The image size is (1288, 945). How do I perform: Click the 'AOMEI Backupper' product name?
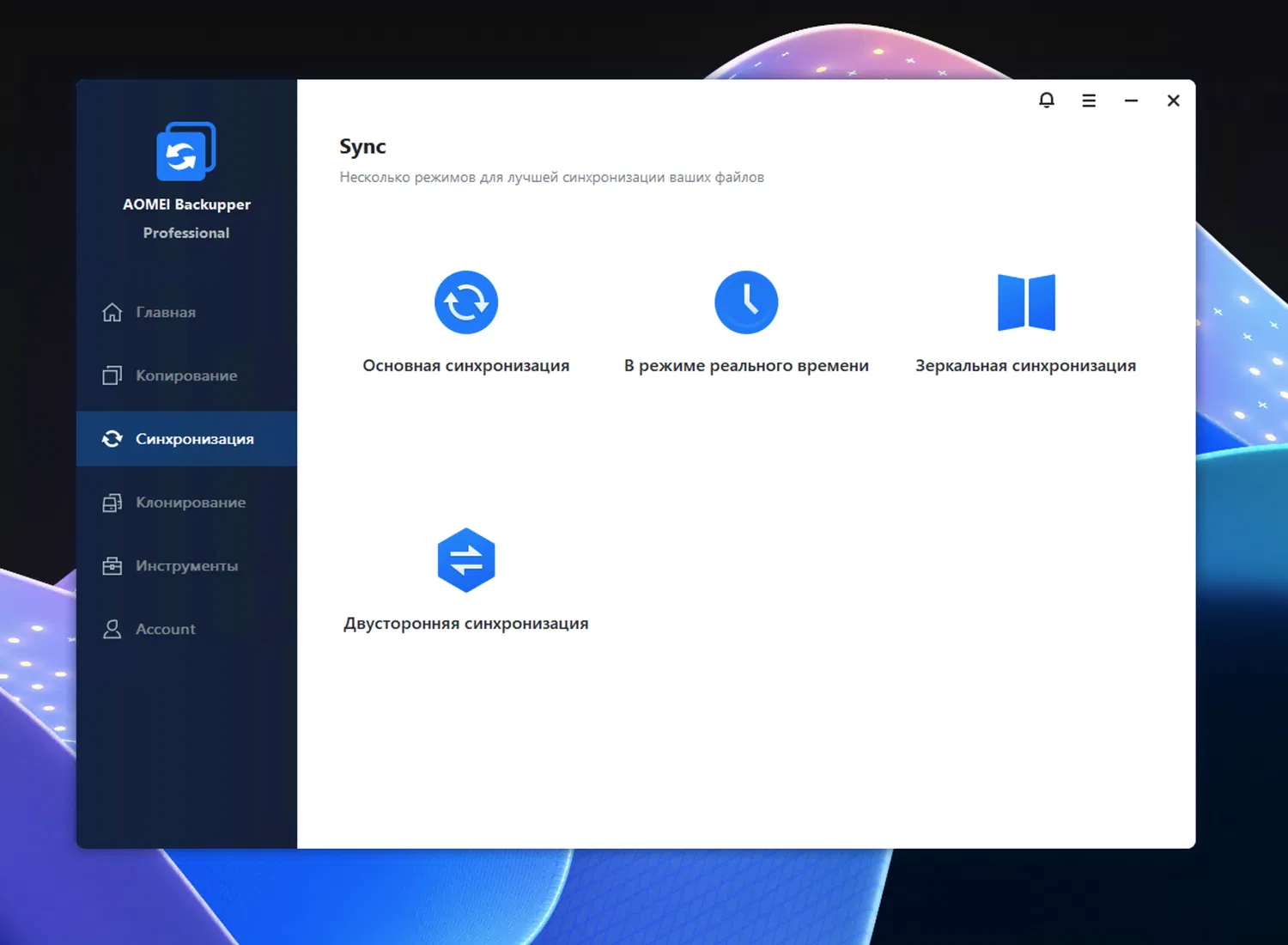[x=186, y=204]
